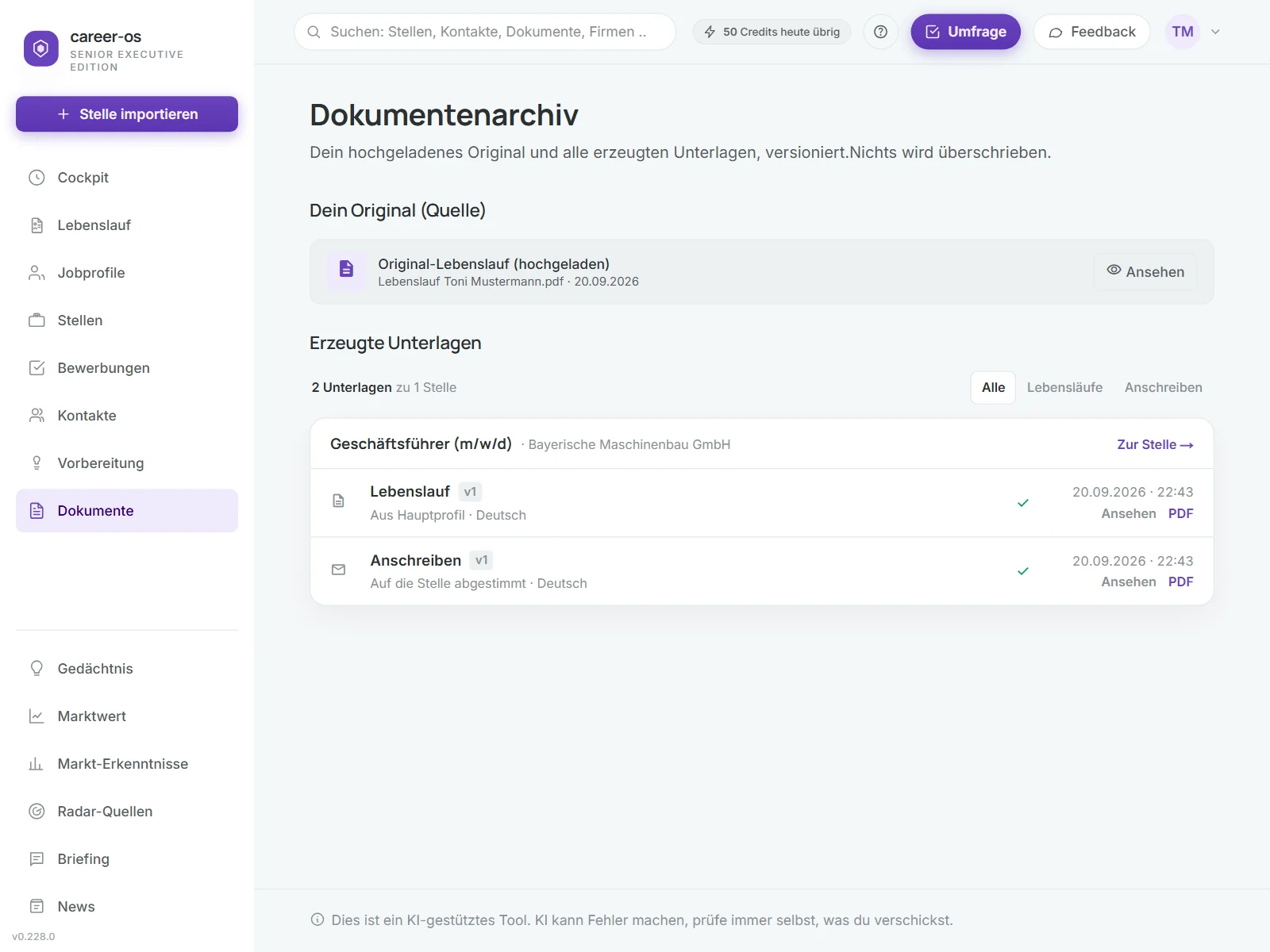Screen dimensions: 1270x952
Task: Open Marktwert in the sidebar
Action: click(127, 716)
